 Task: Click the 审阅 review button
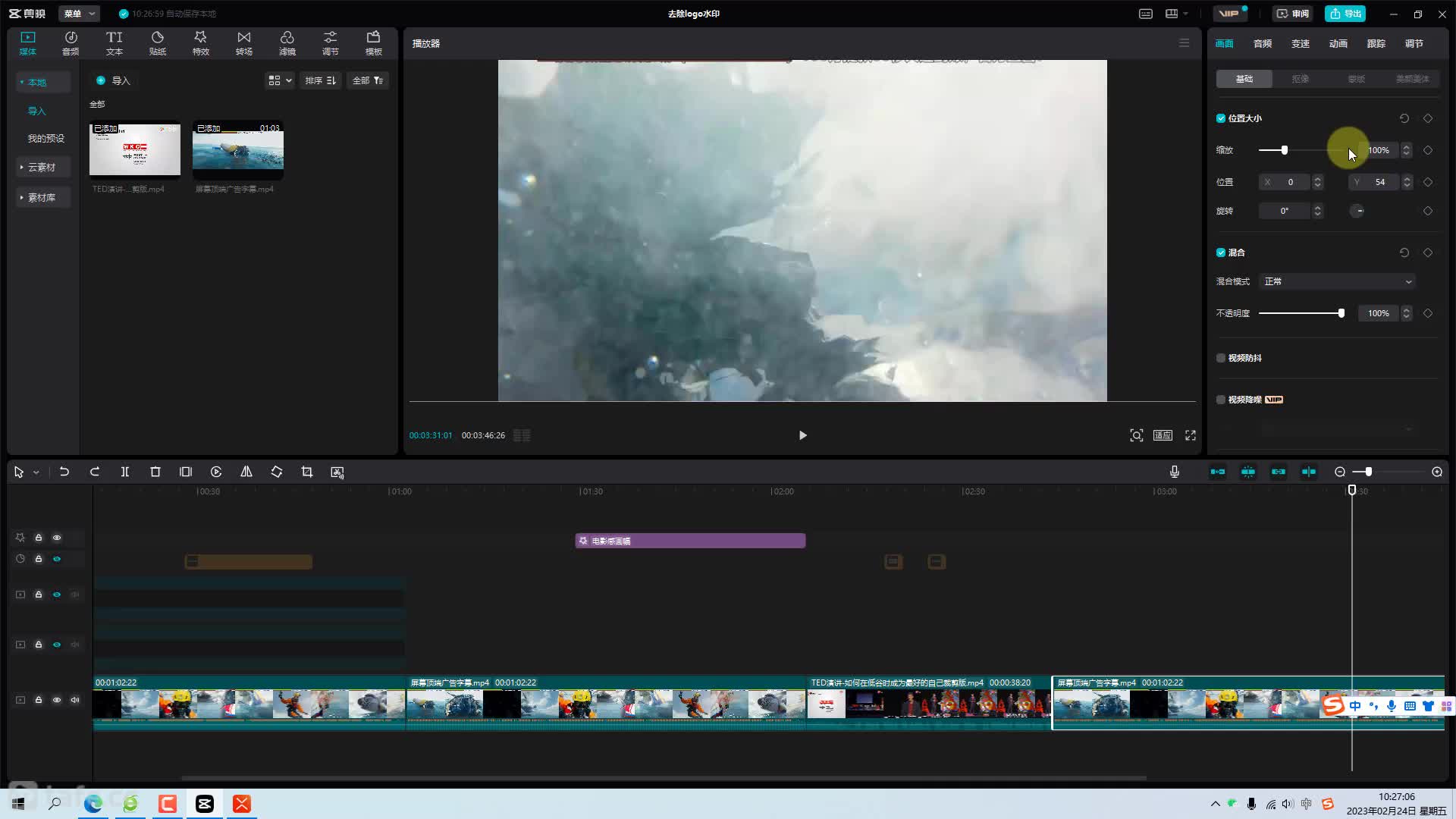click(1293, 14)
